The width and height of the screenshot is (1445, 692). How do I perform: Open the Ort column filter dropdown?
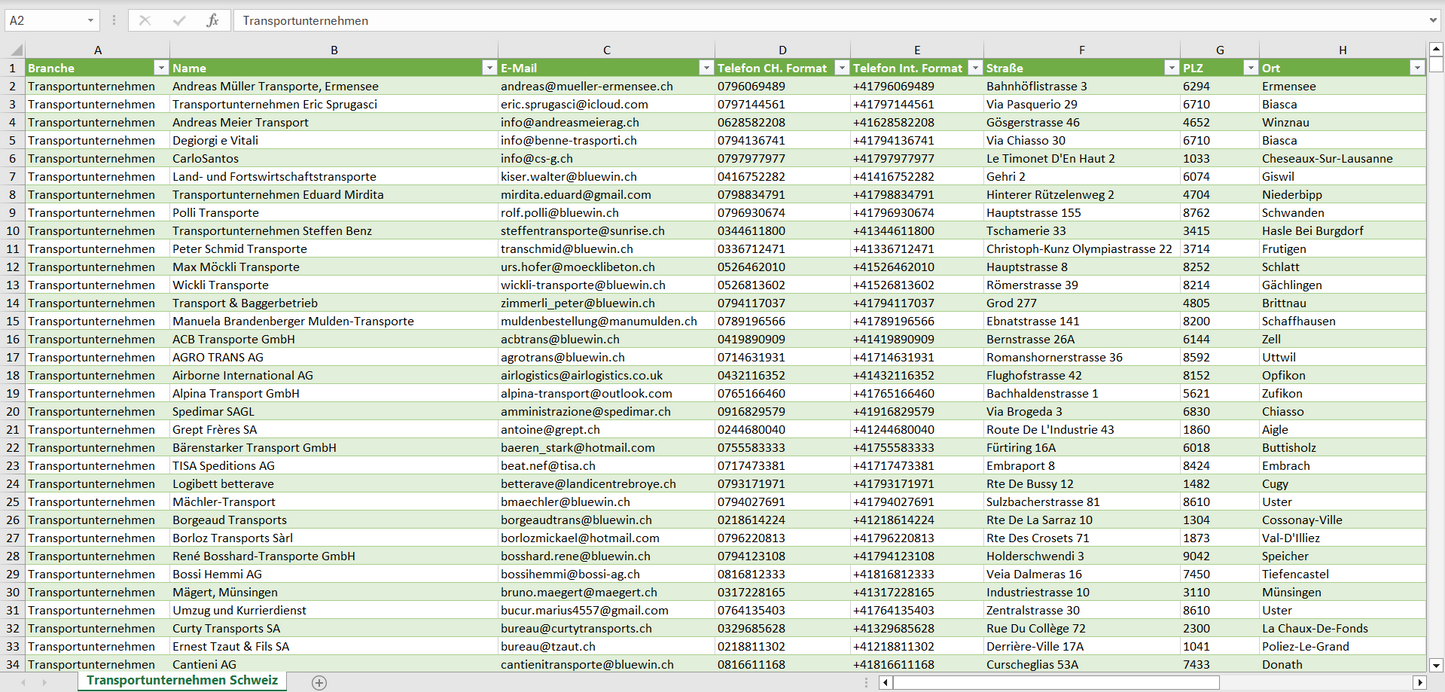tap(1416, 68)
